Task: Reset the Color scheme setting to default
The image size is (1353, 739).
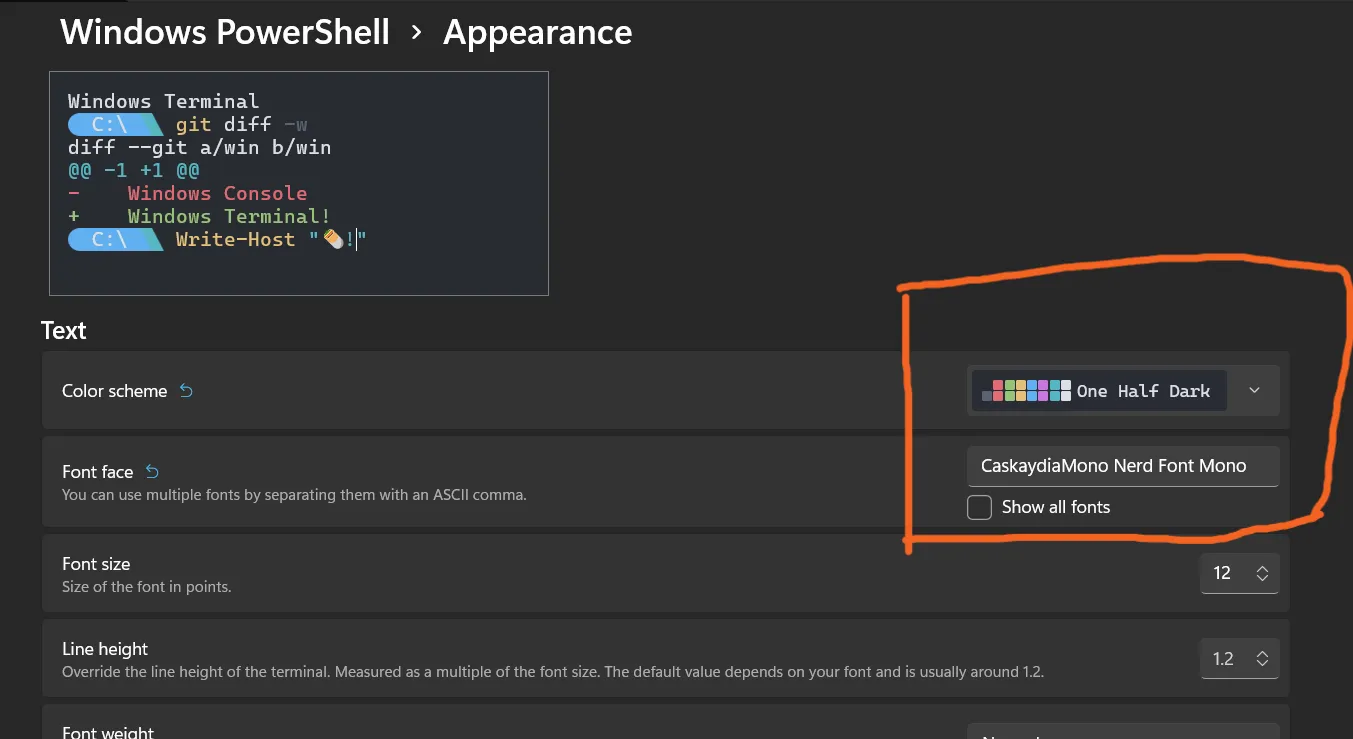Action: click(186, 391)
